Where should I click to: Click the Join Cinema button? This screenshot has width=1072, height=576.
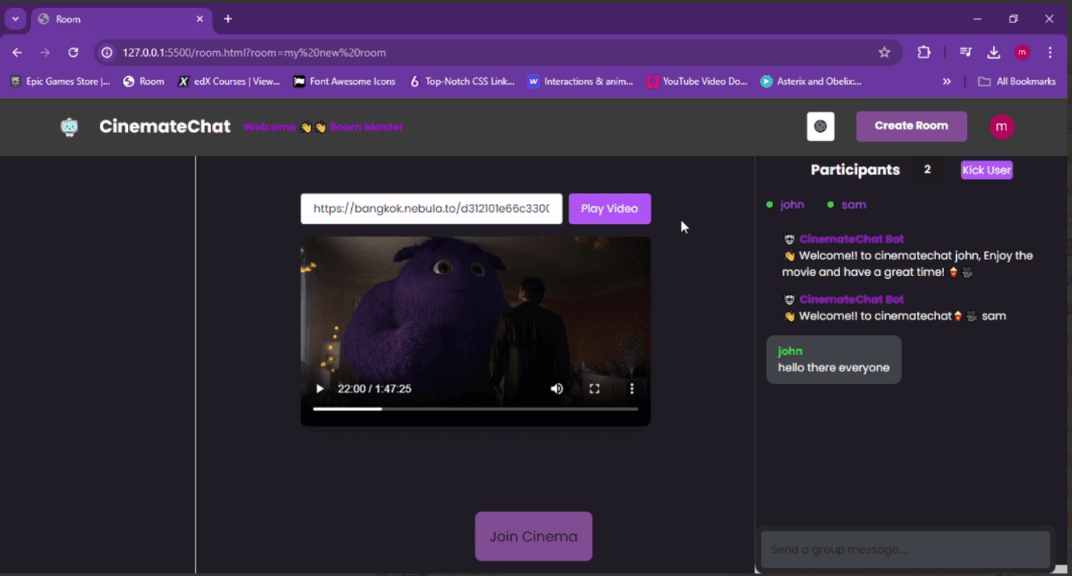click(533, 536)
